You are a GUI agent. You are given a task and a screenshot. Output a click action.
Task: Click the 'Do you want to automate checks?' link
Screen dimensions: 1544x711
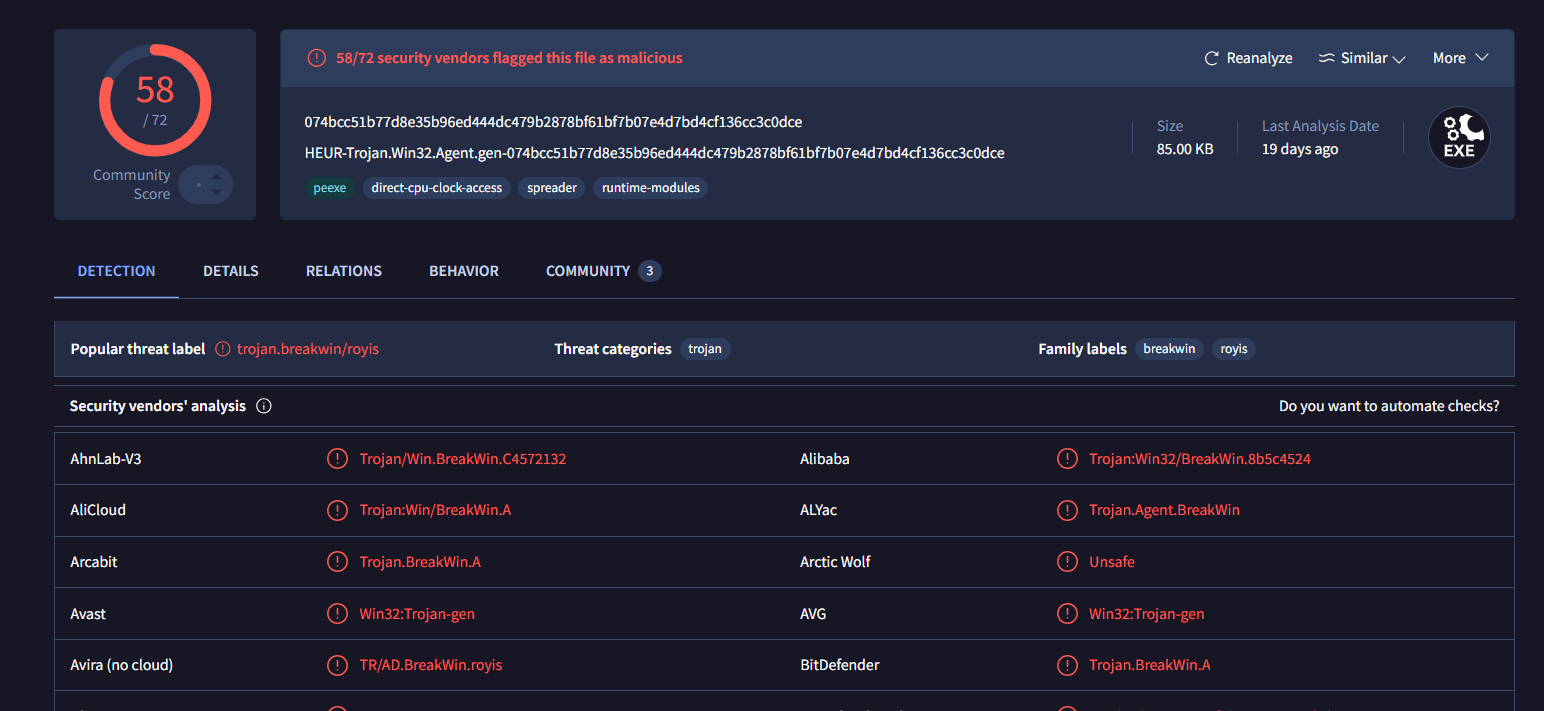point(1388,406)
